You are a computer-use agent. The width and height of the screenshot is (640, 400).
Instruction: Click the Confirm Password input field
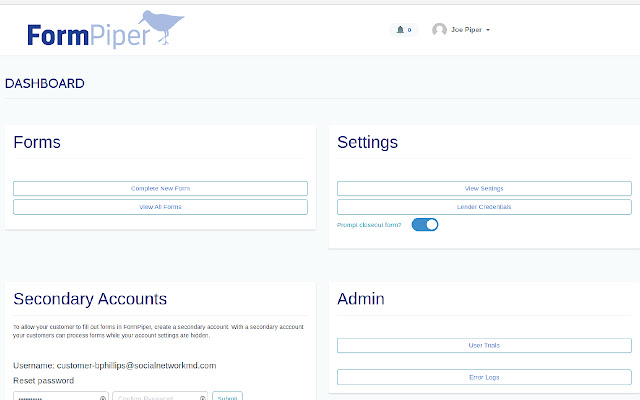[160, 397]
